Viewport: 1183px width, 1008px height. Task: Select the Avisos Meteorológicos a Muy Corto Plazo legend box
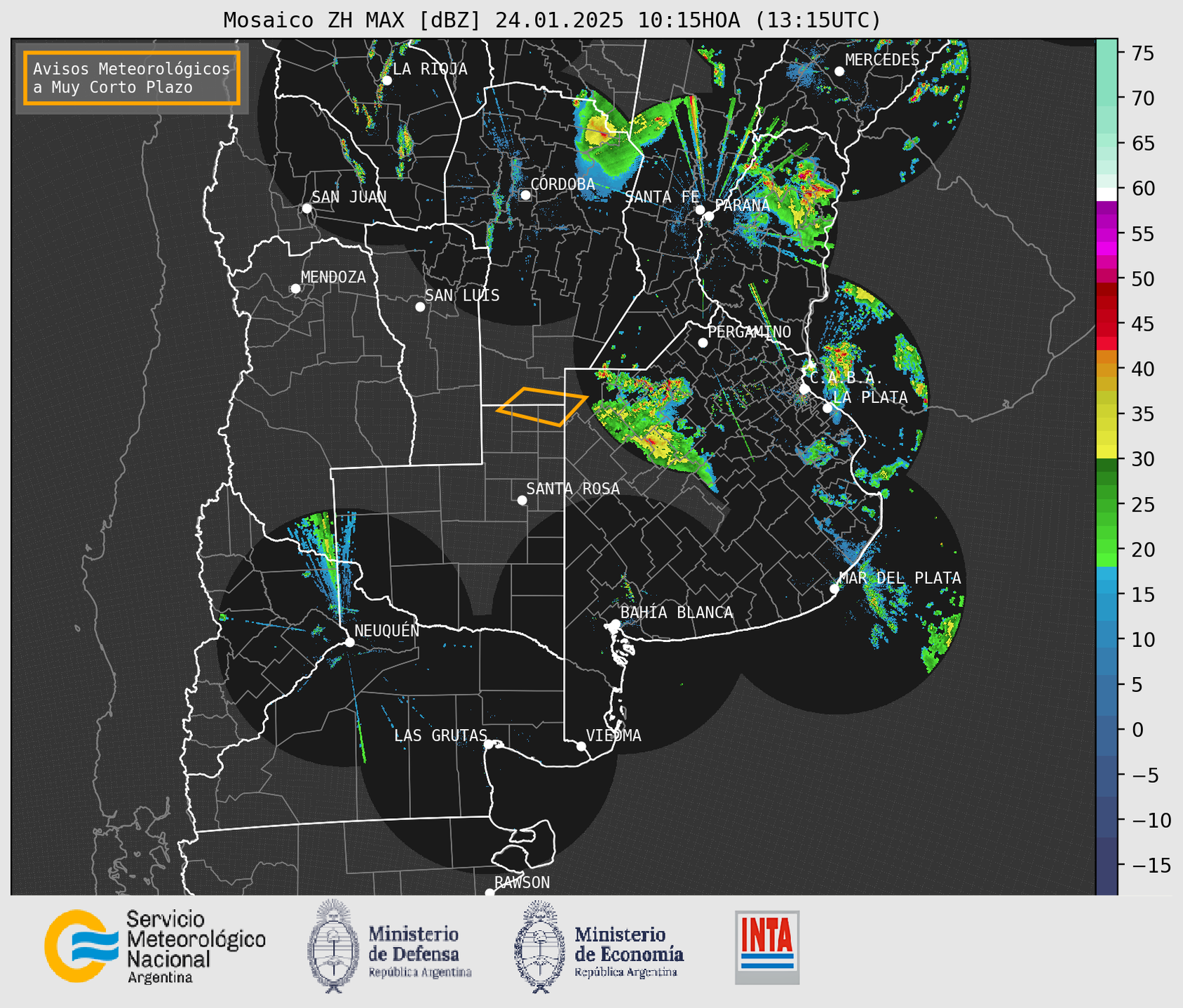(x=132, y=78)
